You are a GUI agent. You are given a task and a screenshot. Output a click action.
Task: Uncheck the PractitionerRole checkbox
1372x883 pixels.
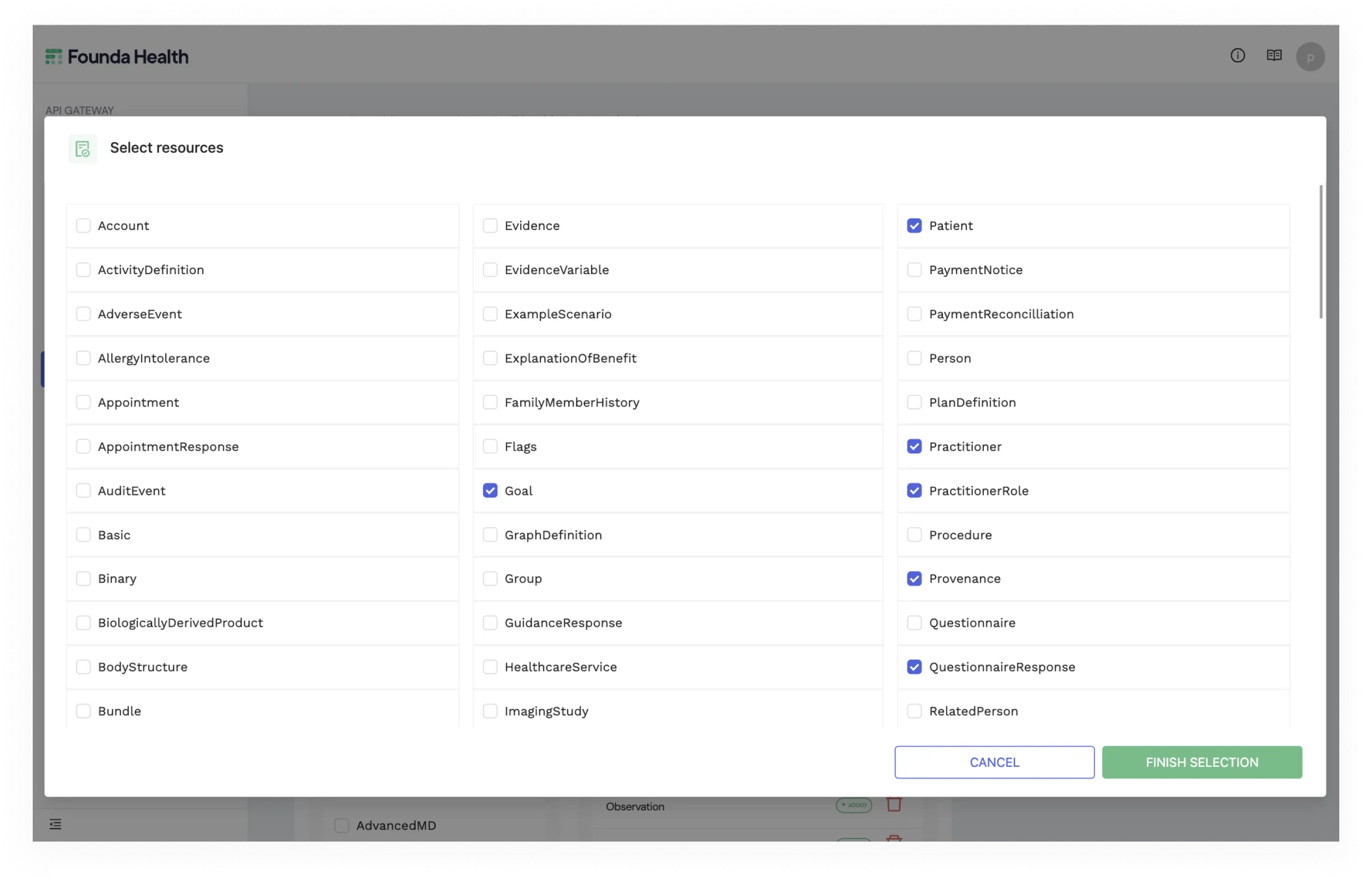914,490
